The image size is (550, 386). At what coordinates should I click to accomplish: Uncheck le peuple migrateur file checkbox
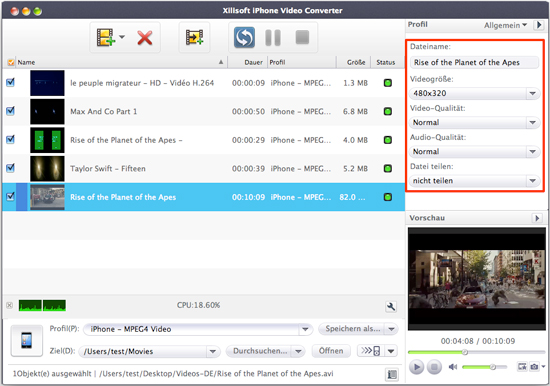(11, 83)
